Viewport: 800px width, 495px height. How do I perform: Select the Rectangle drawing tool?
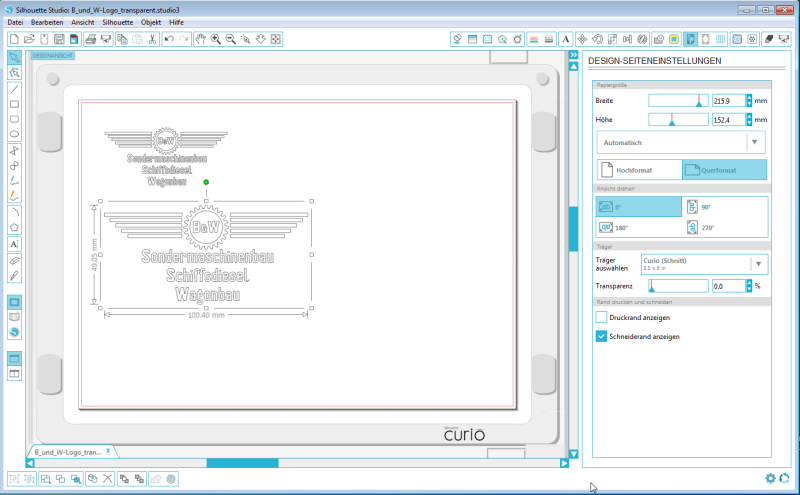point(14,104)
